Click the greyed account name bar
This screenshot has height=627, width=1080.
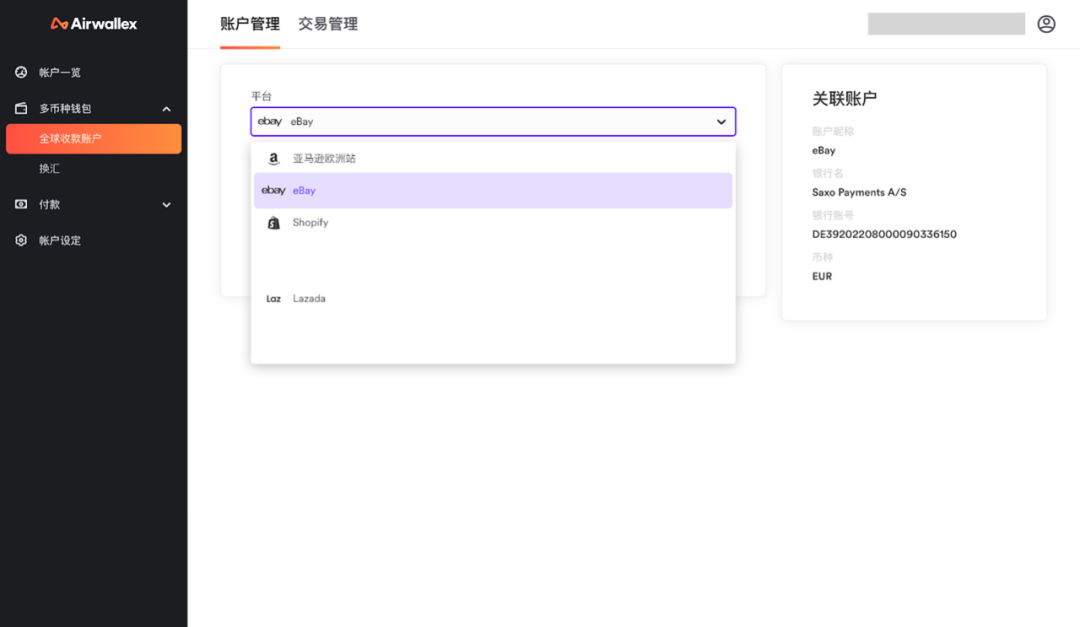click(946, 24)
